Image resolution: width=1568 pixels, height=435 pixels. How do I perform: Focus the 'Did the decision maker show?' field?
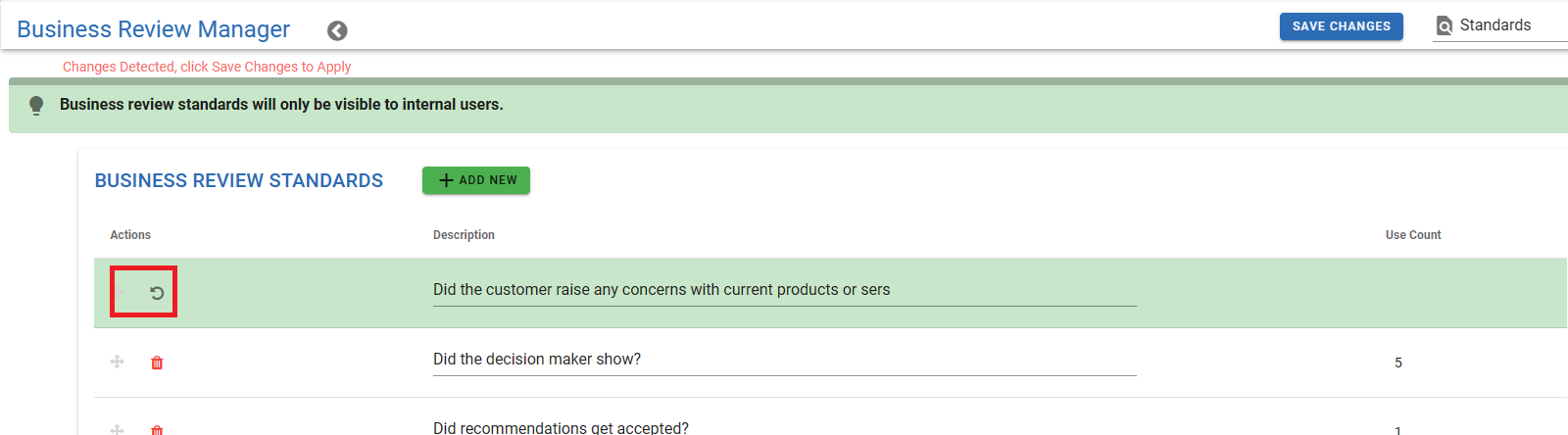(784, 360)
